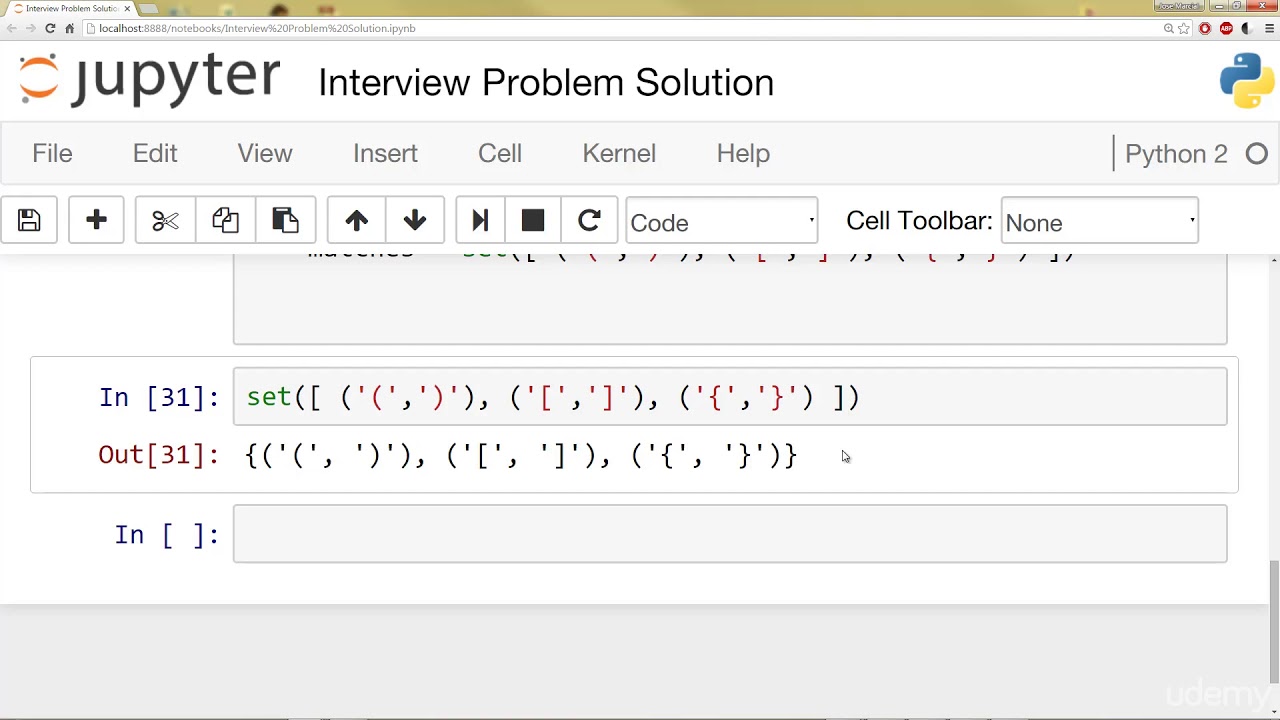Open the Help menu

click(x=743, y=153)
